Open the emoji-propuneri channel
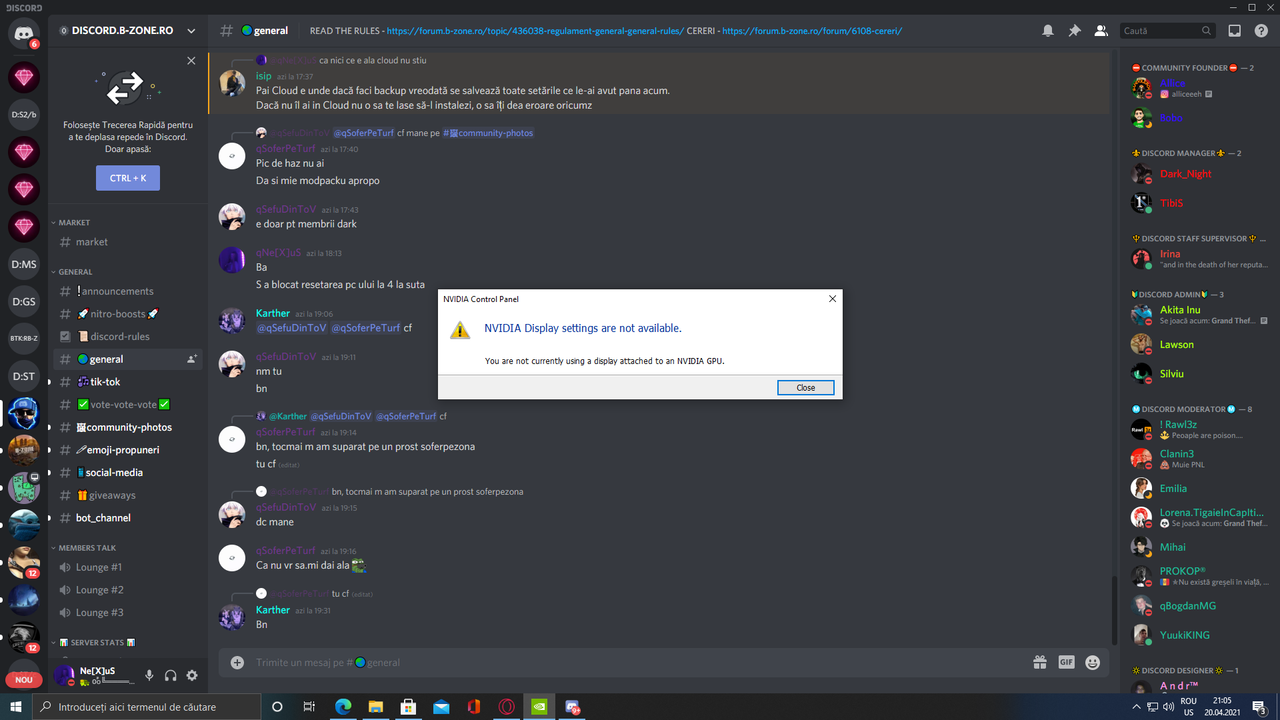Viewport: 1280px width, 720px height. 128,450
